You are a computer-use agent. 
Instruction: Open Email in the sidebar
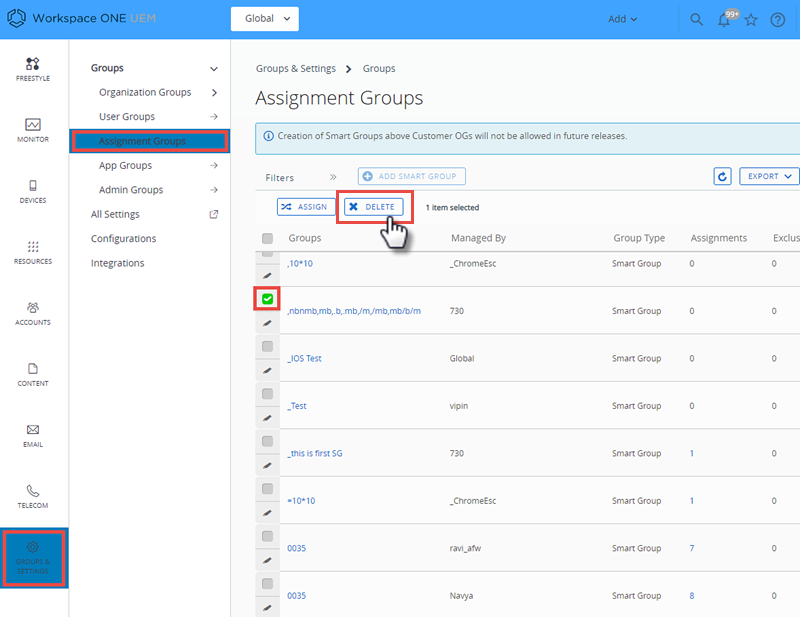pyautogui.click(x=33, y=436)
